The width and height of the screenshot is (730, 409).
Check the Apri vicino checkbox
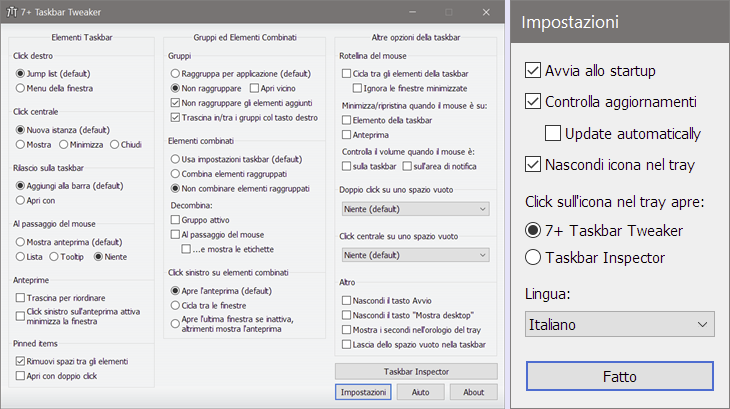pos(254,88)
